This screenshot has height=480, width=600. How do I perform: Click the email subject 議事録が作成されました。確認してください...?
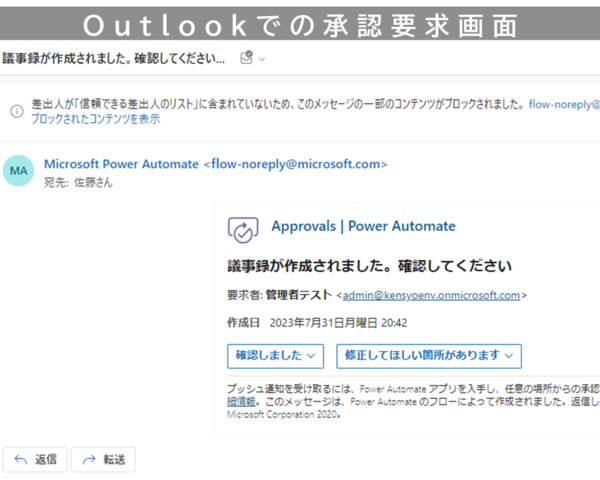(113, 59)
